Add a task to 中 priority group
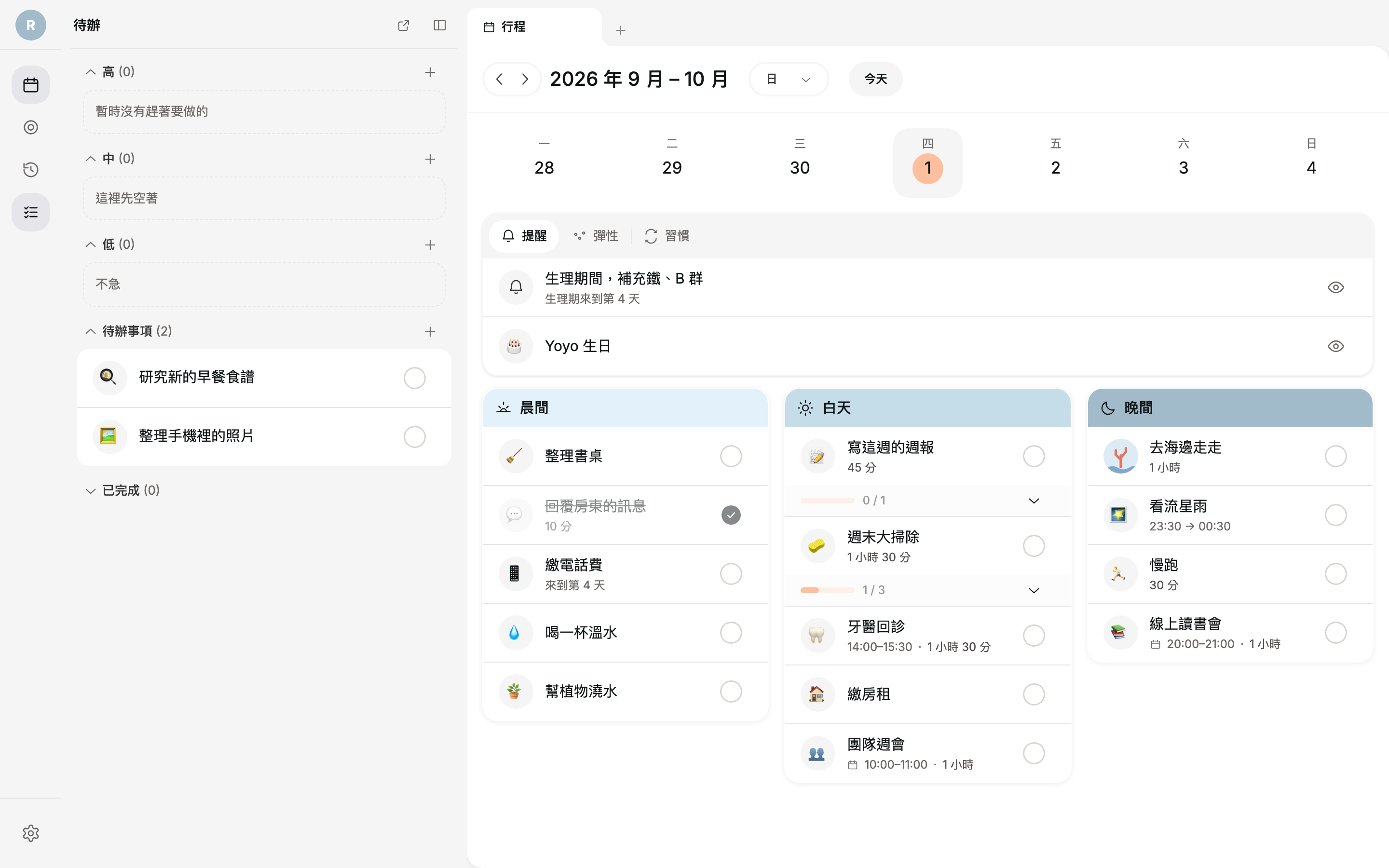Viewport: 1389px width, 868px height. pos(430,159)
